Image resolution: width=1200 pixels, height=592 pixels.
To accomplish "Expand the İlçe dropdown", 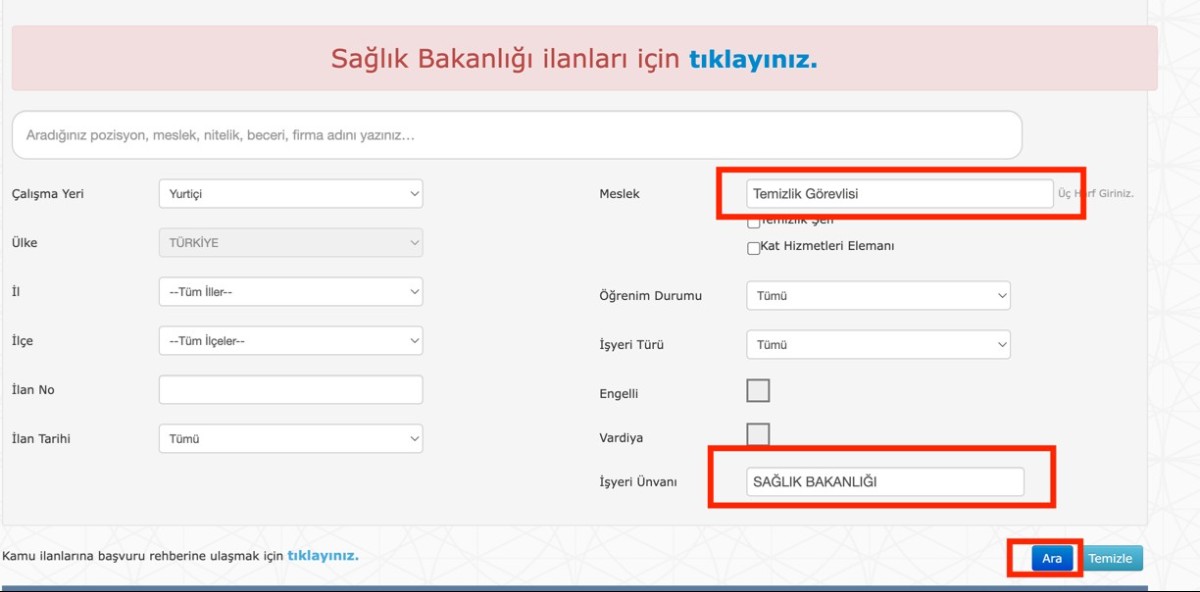I will click(290, 340).
